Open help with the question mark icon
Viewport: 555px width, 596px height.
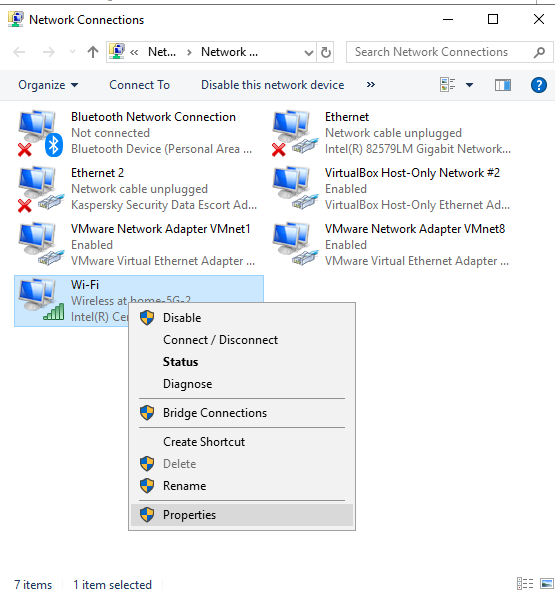click(x=539, y=85)
